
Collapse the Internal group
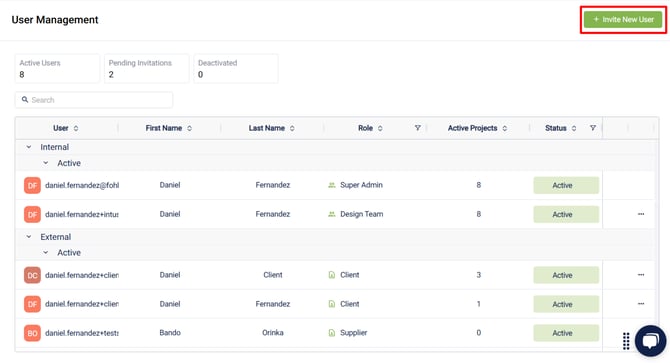coord(29,147)
